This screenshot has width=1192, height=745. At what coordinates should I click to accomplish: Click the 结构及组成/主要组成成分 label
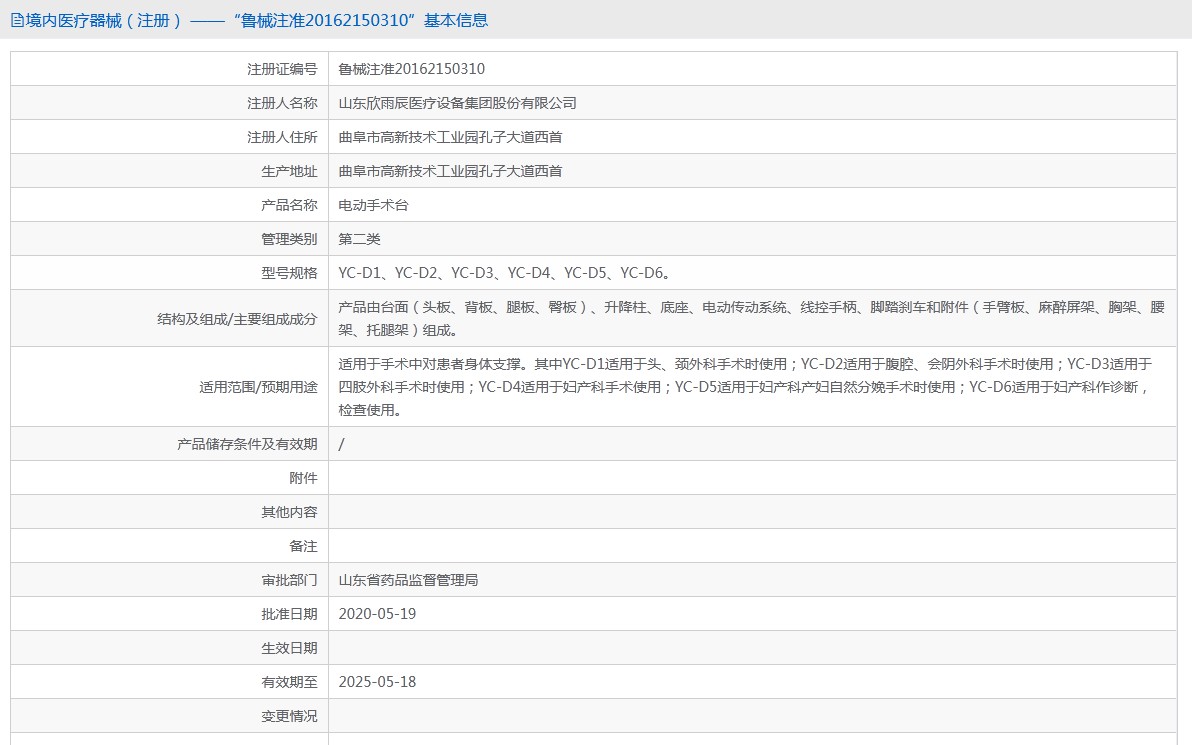pos(237,319)
